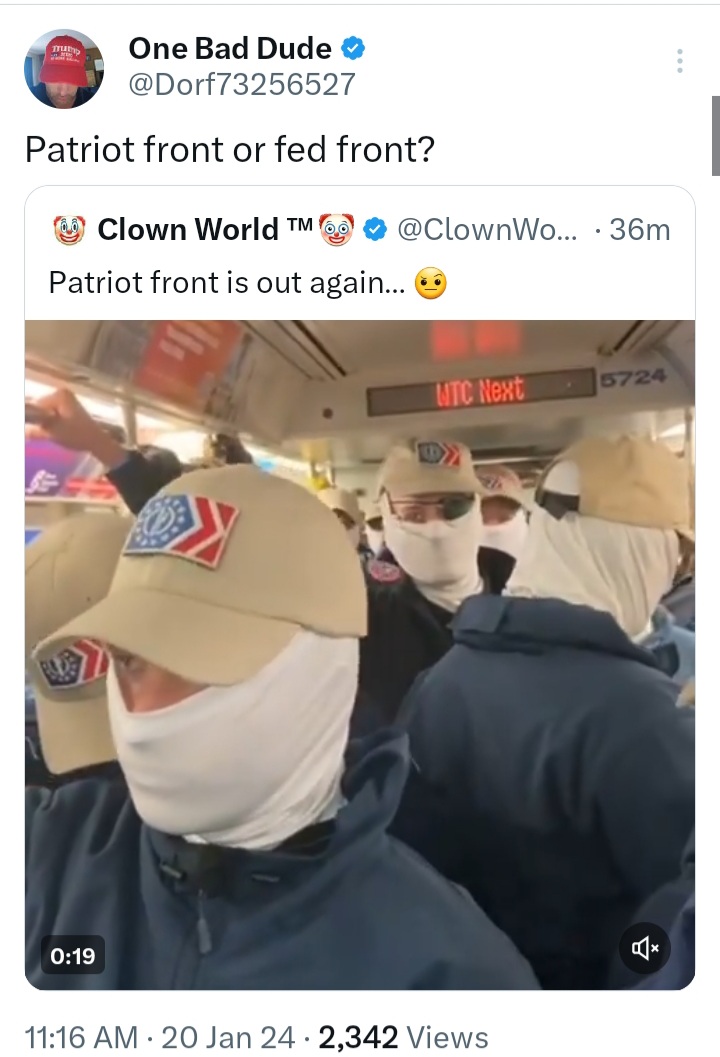Open One Bad Dude's profile picture
The height and width of the screenshot is (1057, 720).
[64, 69]
